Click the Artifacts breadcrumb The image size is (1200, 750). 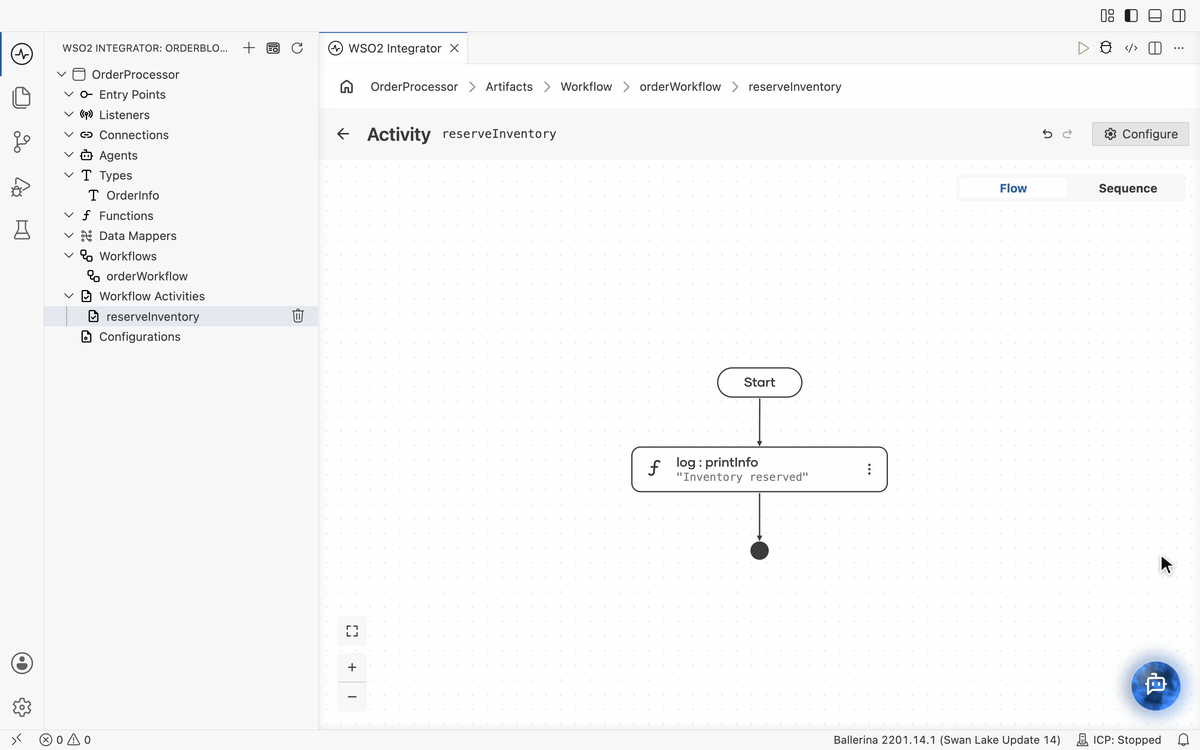coord(509,87)
